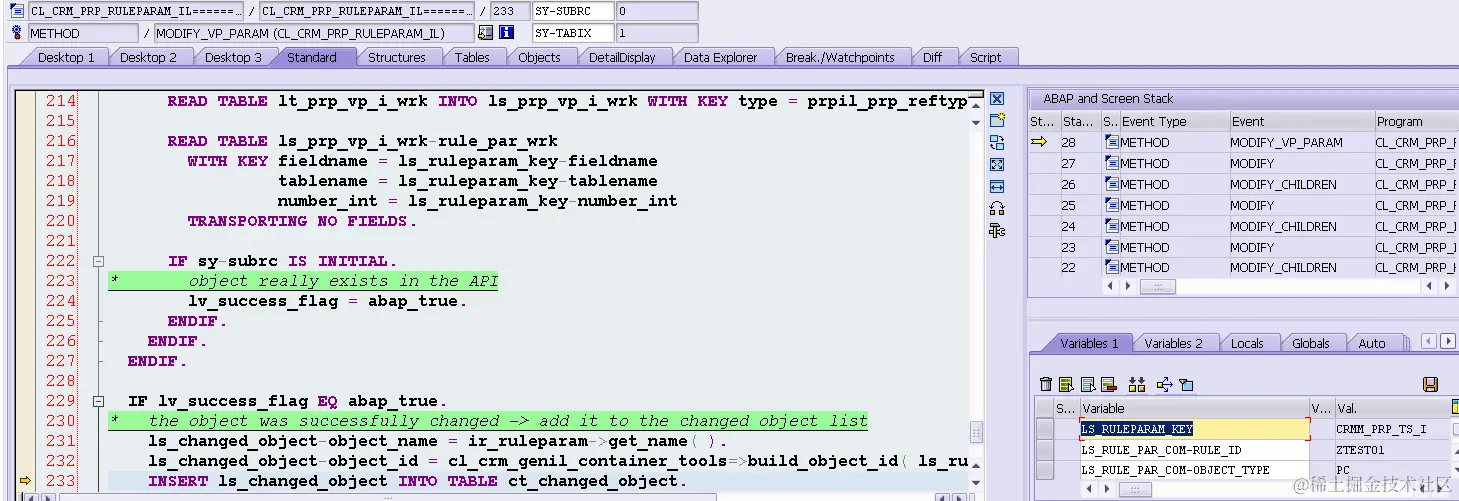Image resolution: width=1459 pixels, height=501 pixels.
Task: Switch to the Tables tab
Action: pyautogui.click(x=472, y=57)
